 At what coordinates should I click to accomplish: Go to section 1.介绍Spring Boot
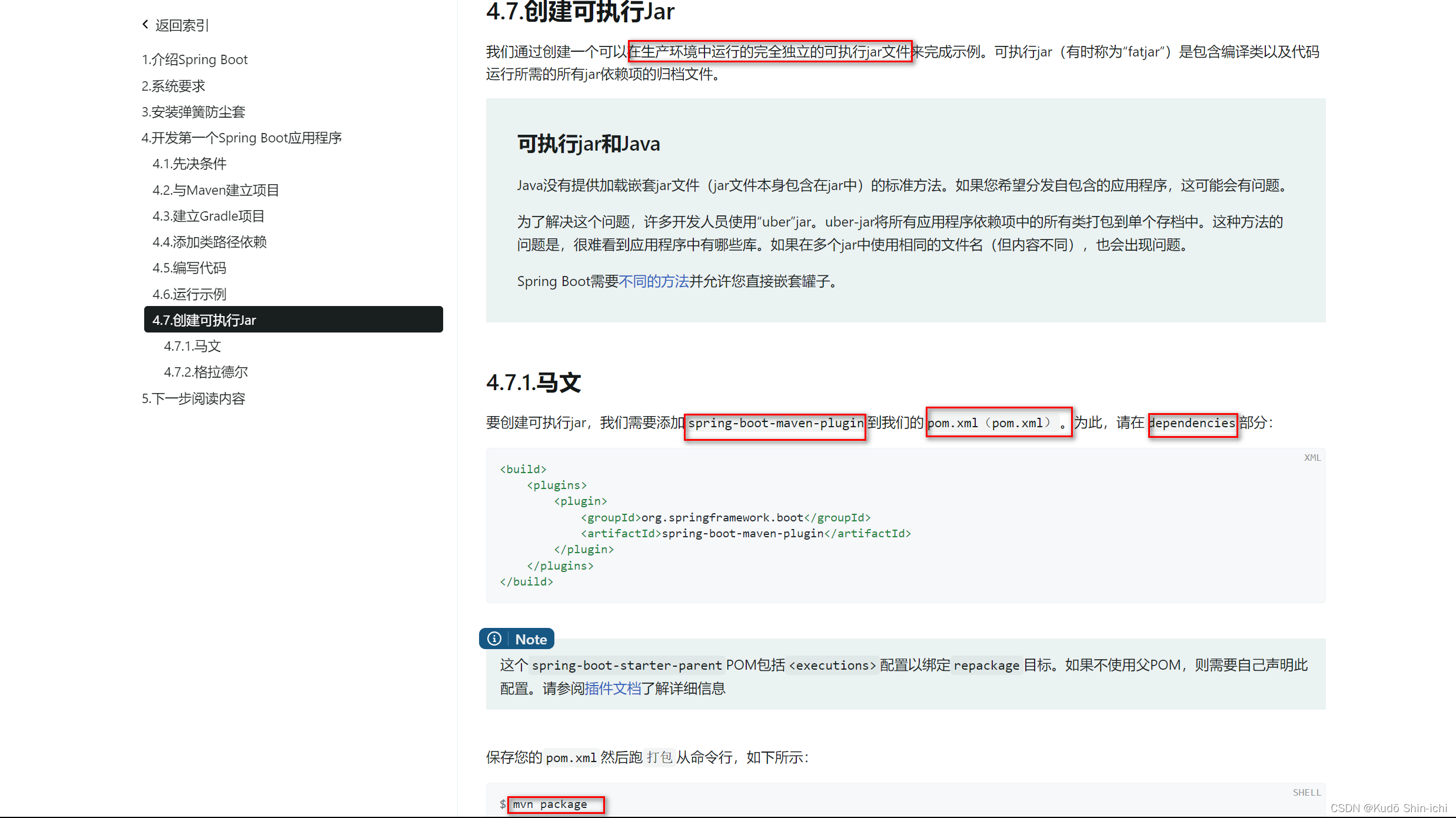195,59
